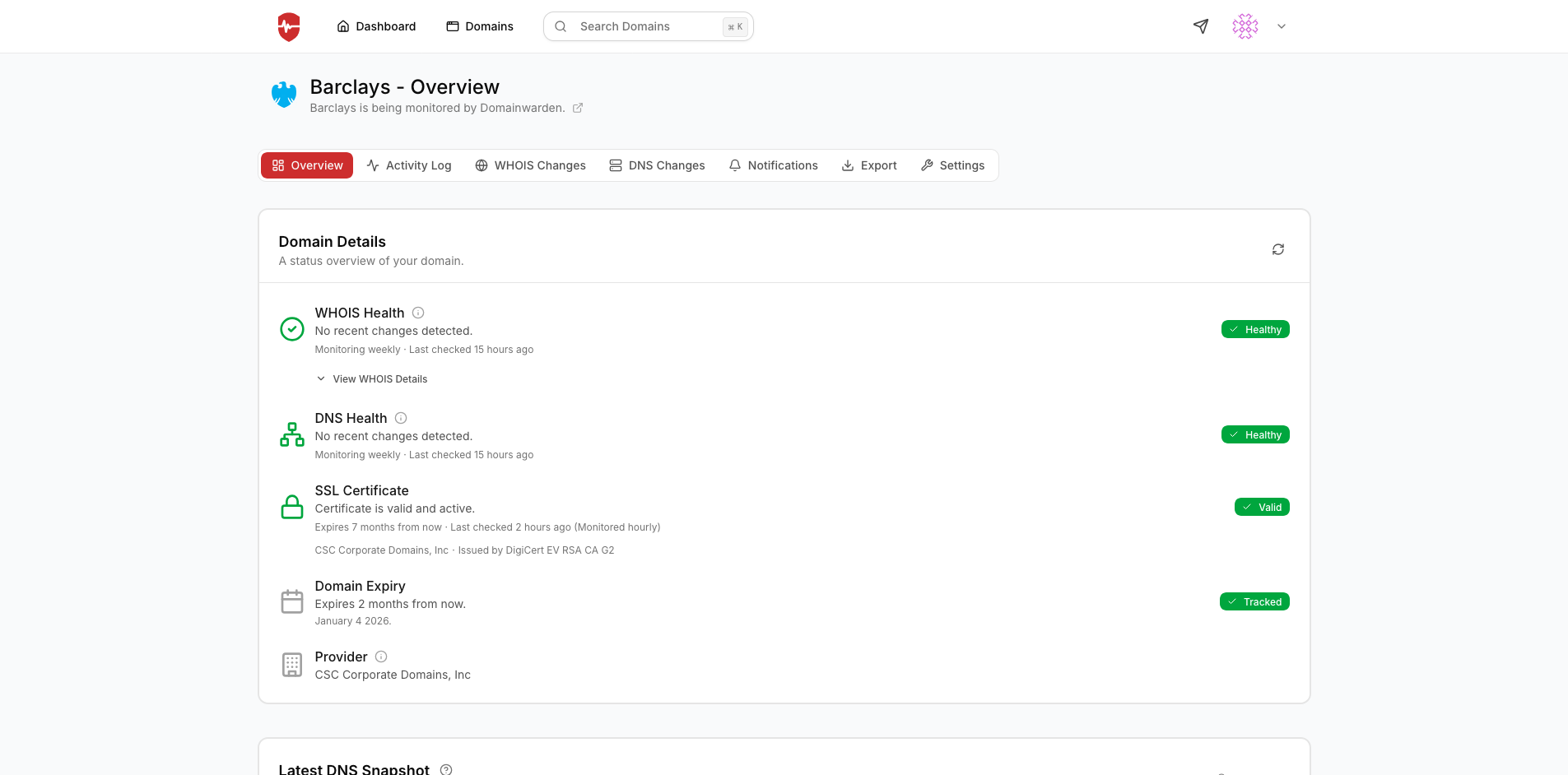This screenshot has height=775, width=1568.
Task: Open the WHOIS Changes tab
Action: pyautogui.click(x=531, y=165)
